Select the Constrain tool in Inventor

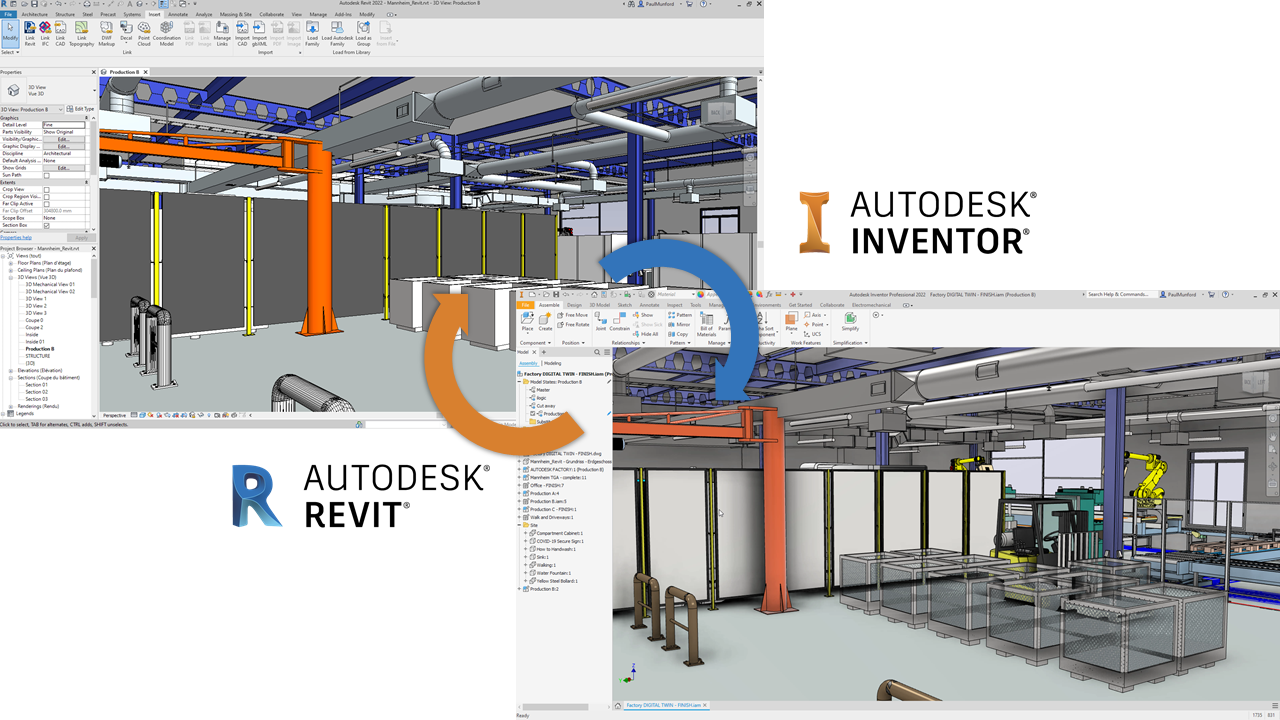coord(620,320)
